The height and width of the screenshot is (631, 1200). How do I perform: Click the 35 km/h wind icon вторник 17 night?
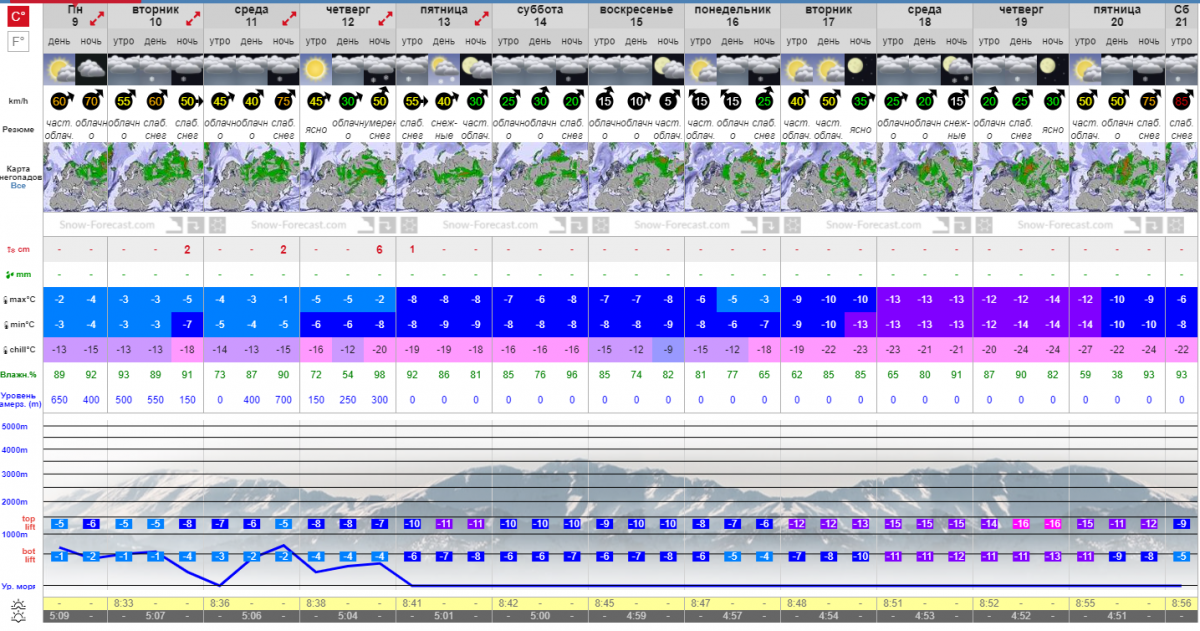[x=861, y=101]
